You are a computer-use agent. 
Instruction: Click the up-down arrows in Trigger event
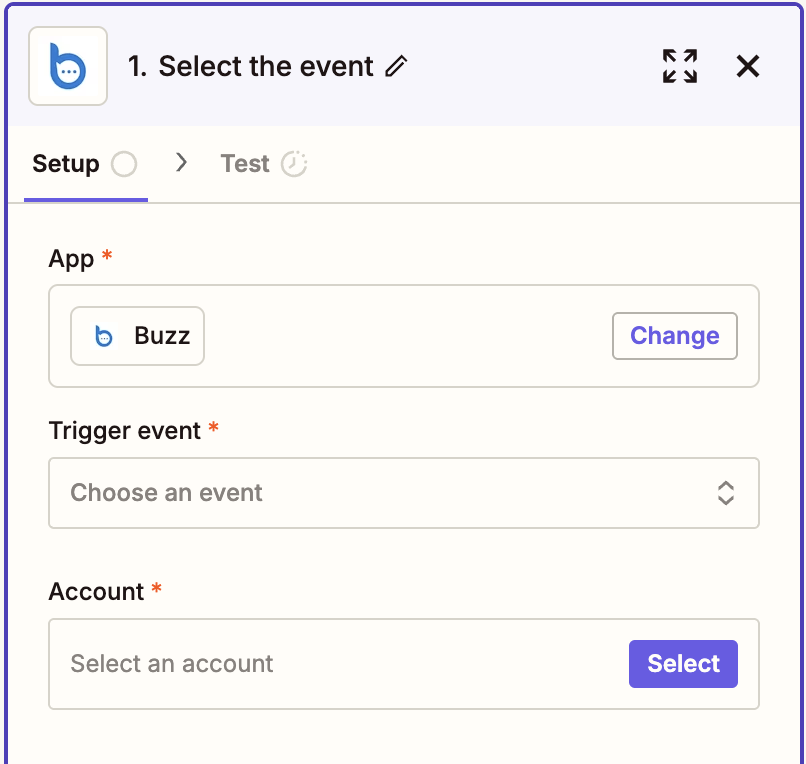[x=726, y=493]
